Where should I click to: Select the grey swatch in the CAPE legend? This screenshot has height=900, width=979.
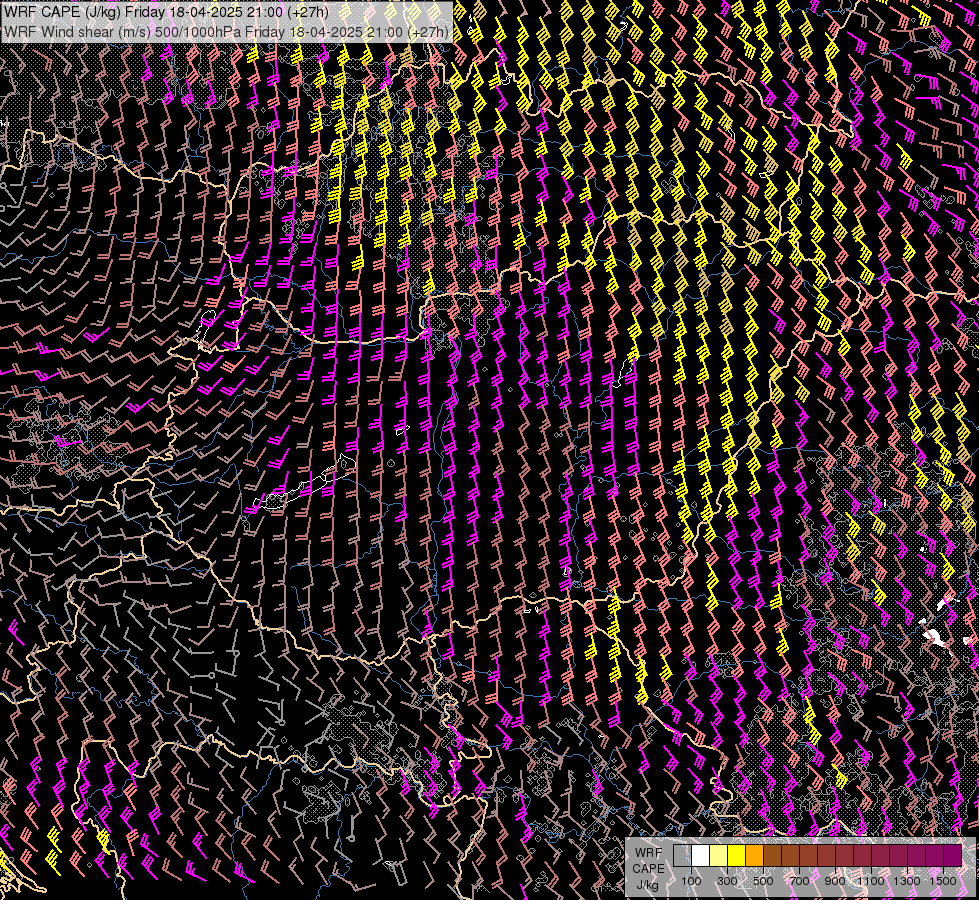pos(682,856)
